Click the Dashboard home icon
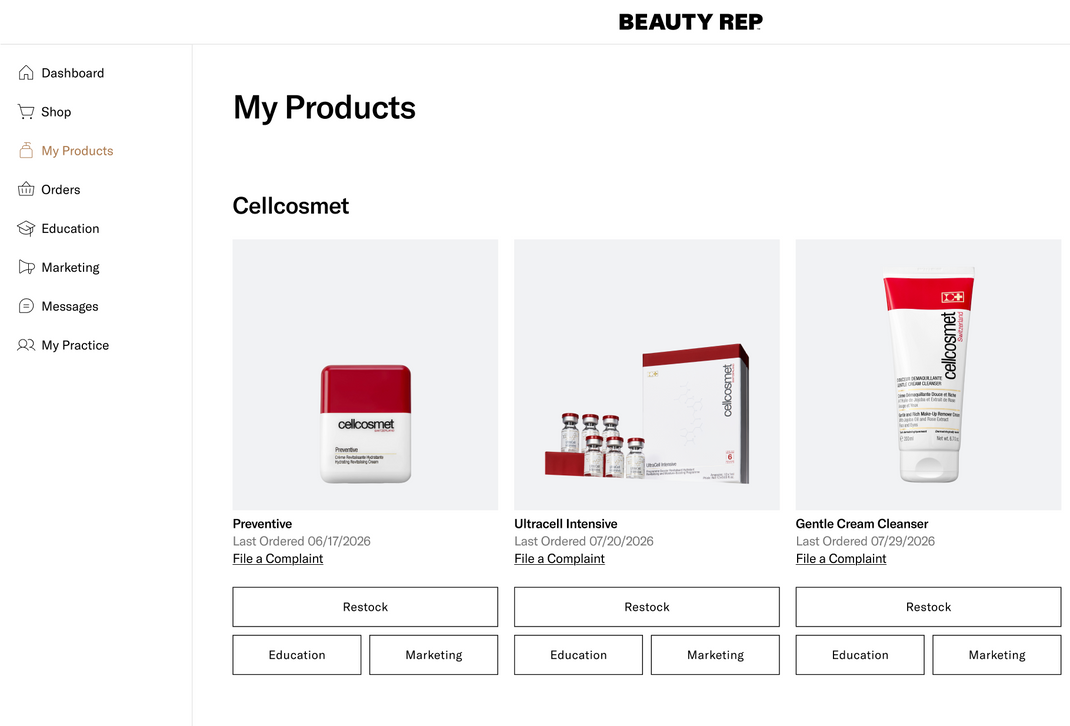Viewport: 1070px width, 726px height. coord(26,73)
